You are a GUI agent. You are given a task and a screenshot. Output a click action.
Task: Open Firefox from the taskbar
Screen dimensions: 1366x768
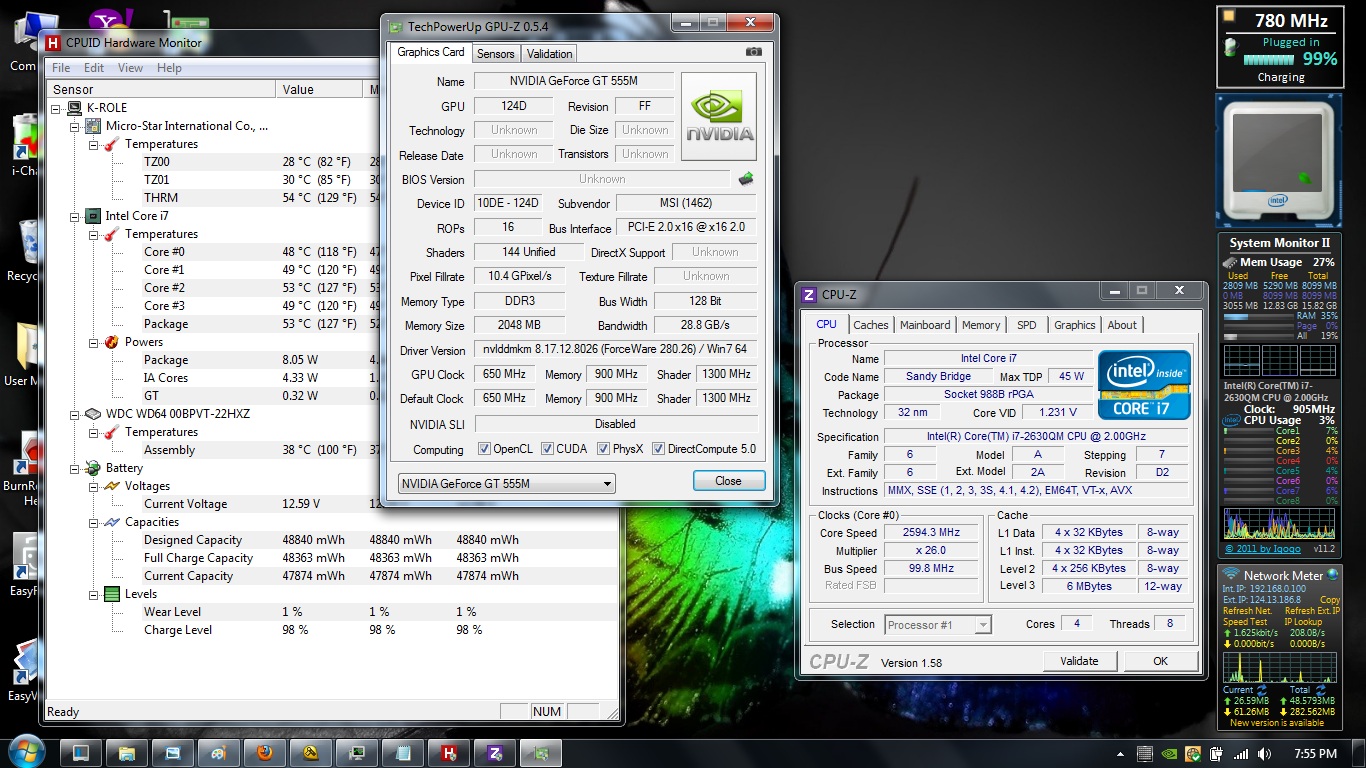point(265,753)
